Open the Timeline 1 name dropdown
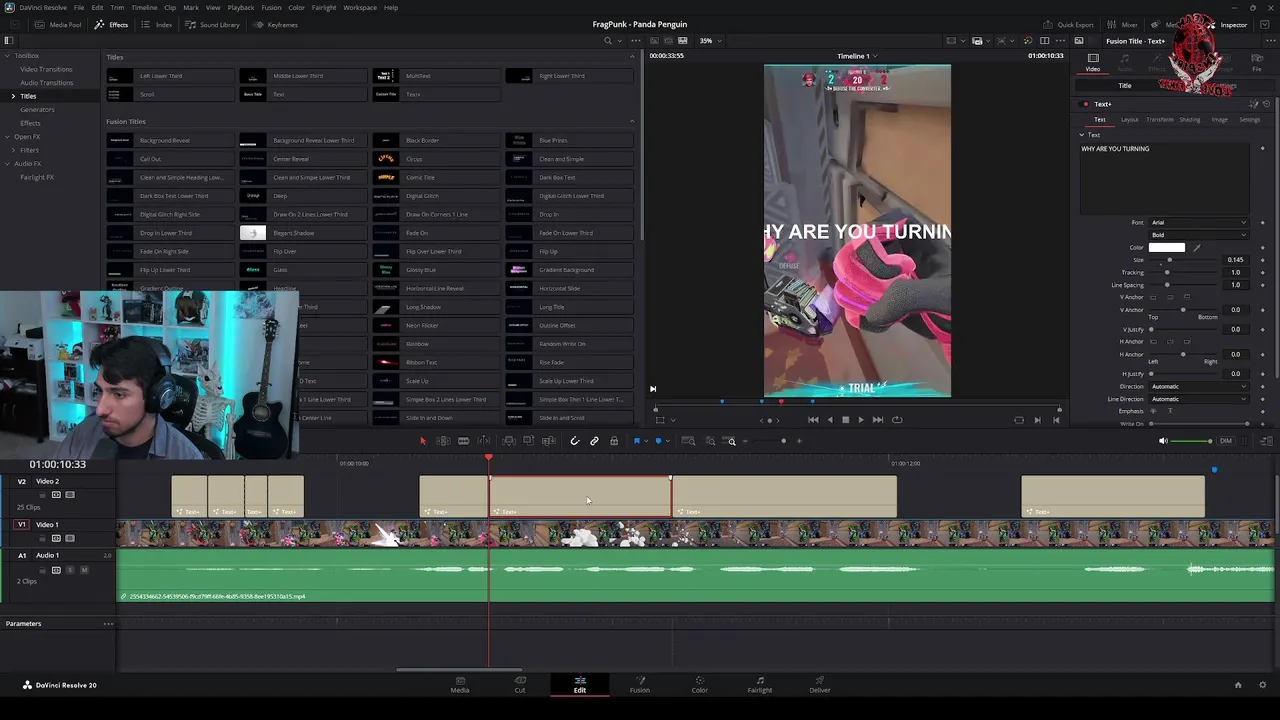The height and width of the screenshot is (720, 1280). click(857, 56)
